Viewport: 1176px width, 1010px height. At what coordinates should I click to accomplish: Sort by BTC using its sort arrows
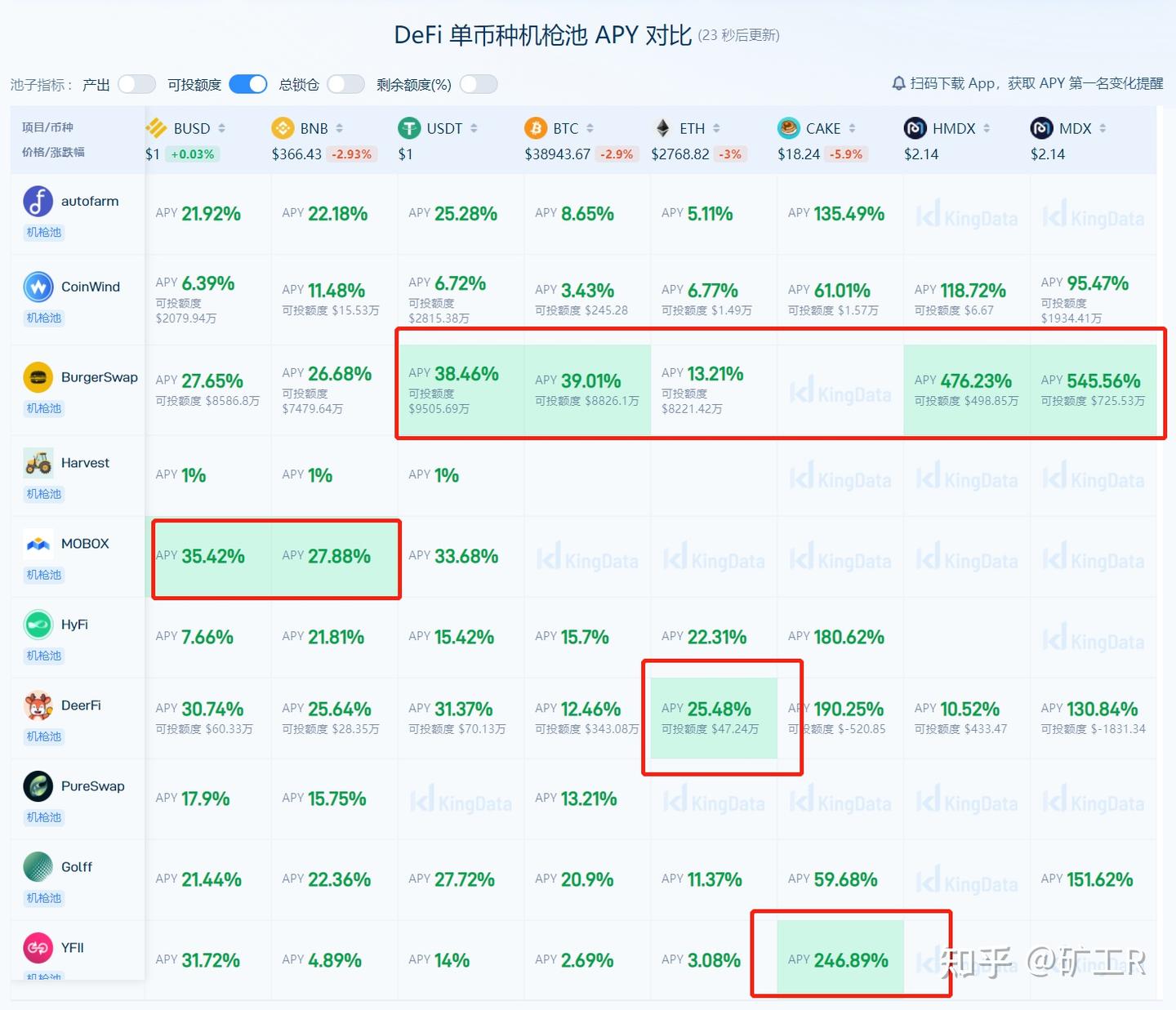click(x=590, y=129)
